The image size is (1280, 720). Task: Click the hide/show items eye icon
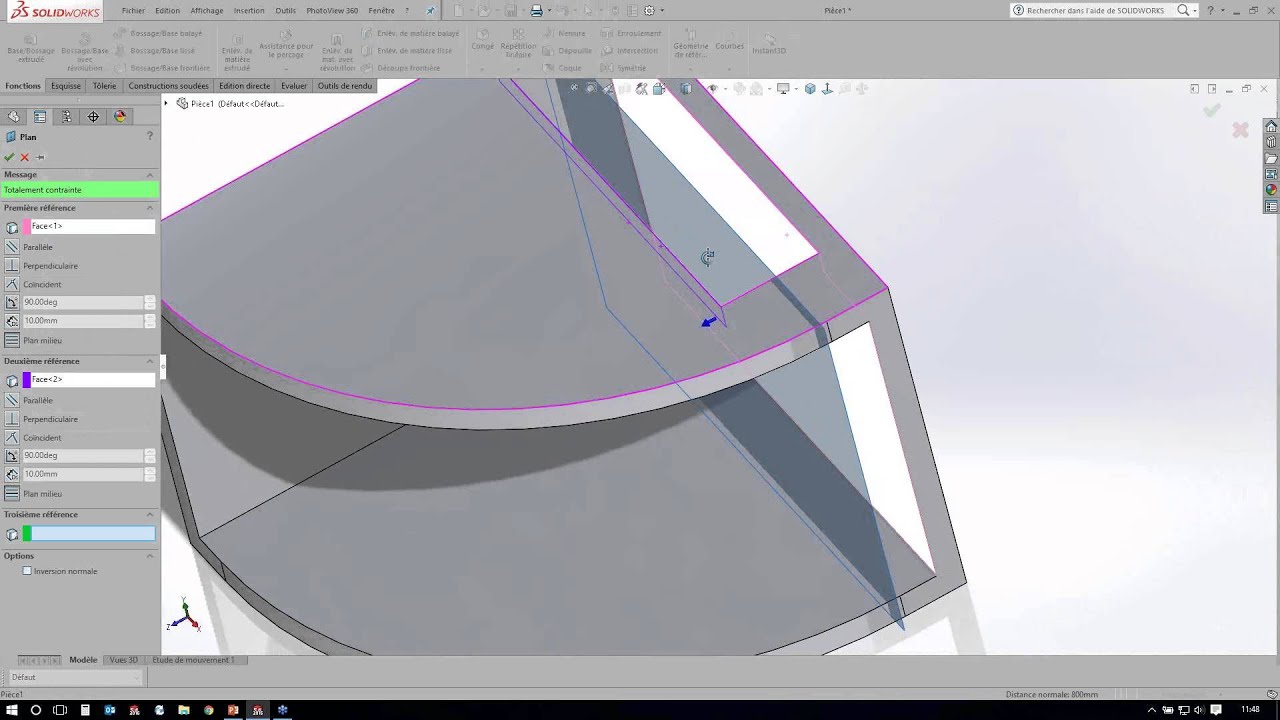713,88
